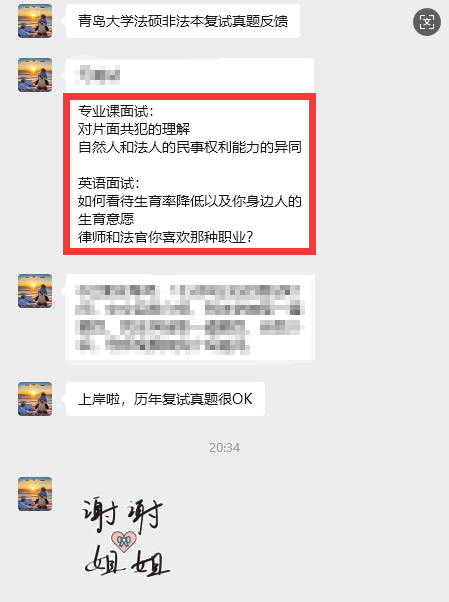The height and width of the screenshot is (602, 449).
Task: Click the 律师和法官你喜欢那种职业 question line
Action: pos(166,237)
